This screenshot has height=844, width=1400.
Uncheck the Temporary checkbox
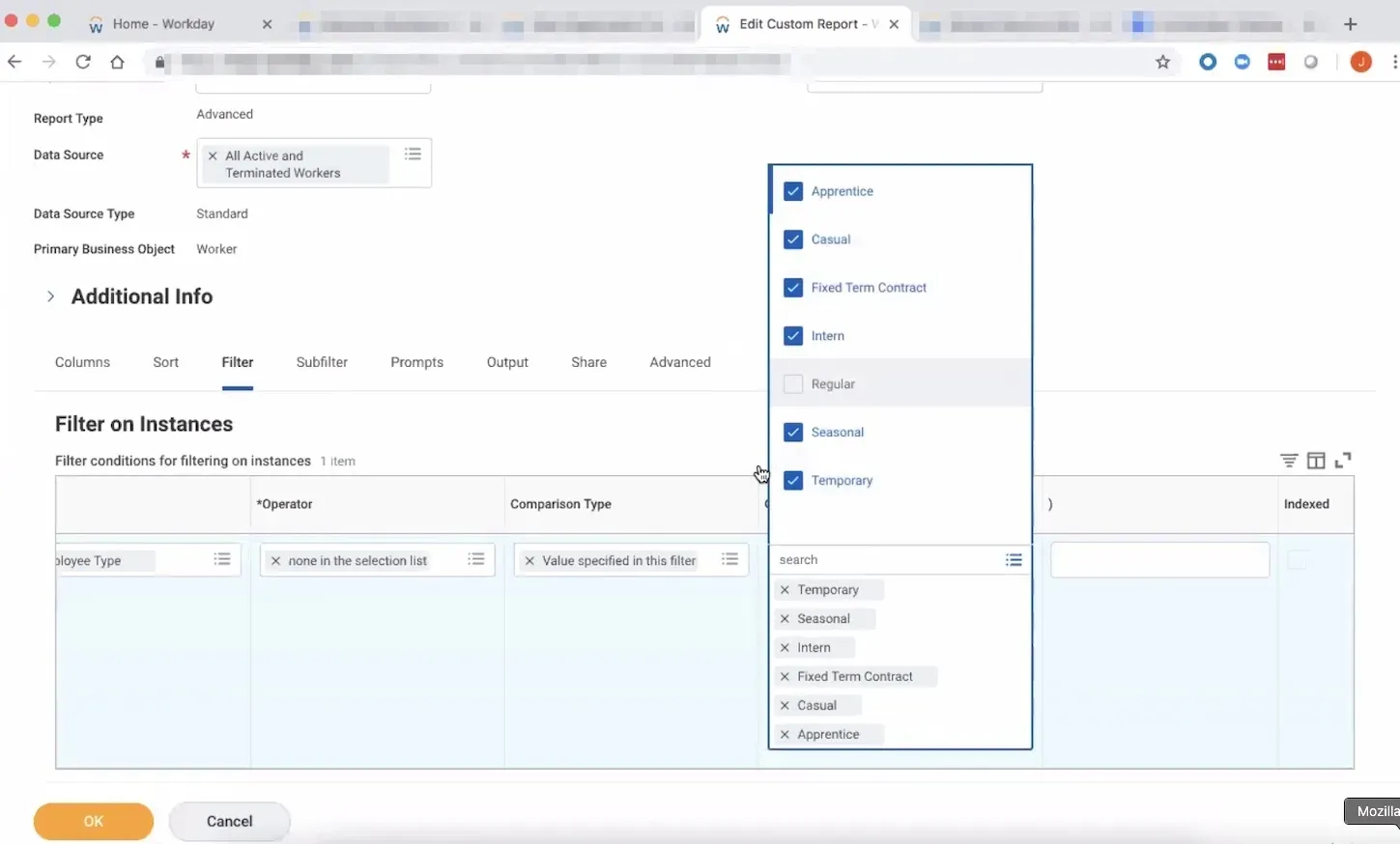coord(793,481)
